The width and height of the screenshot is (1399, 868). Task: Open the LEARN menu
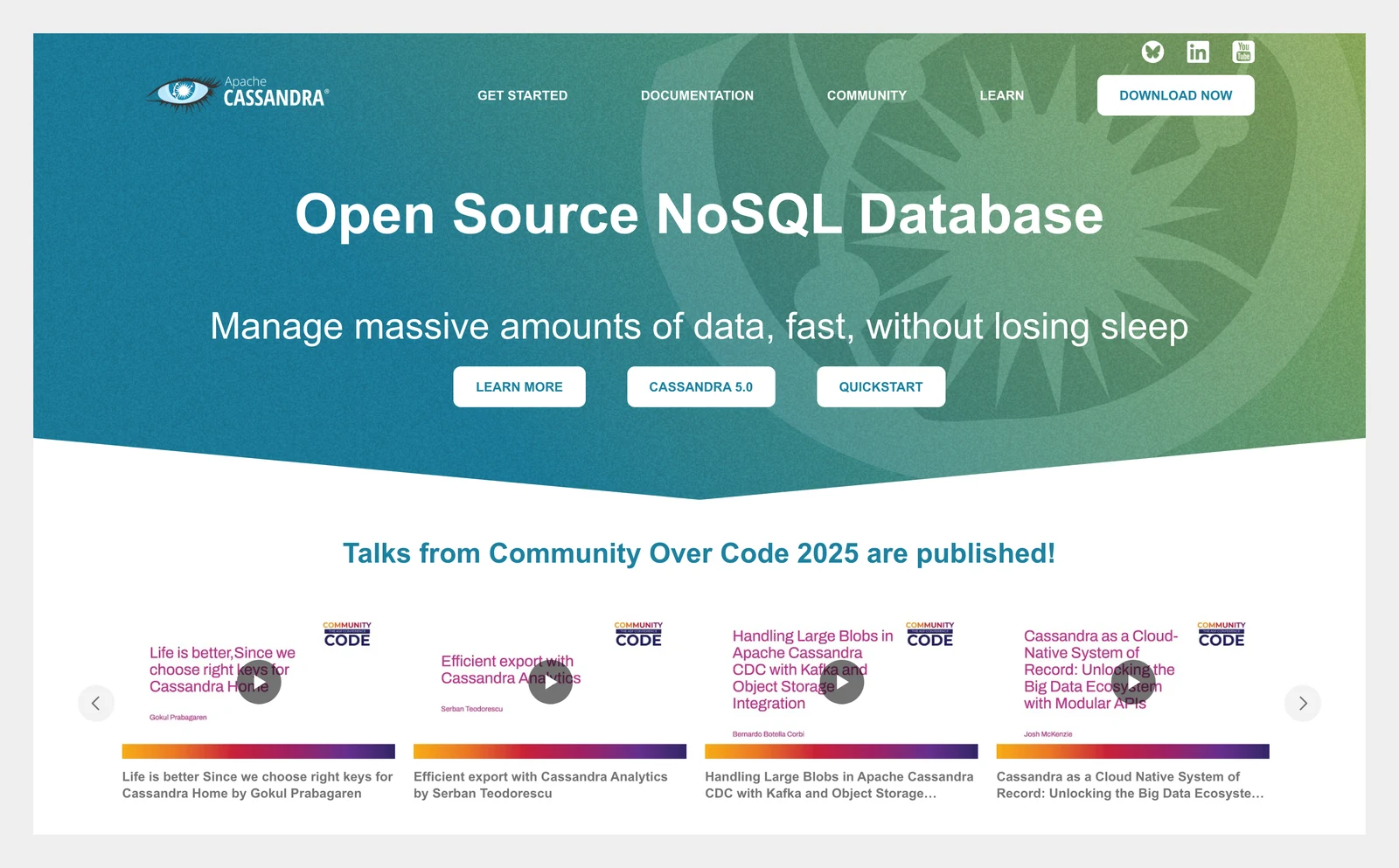(x=1002, y=95)
